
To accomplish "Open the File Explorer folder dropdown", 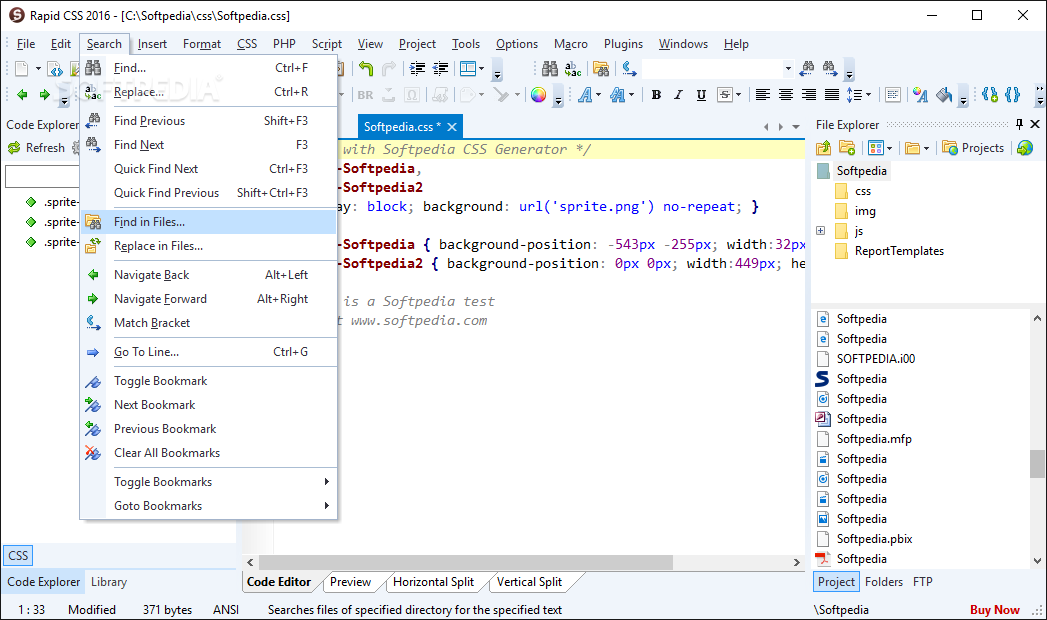I will tap(926, 148).
